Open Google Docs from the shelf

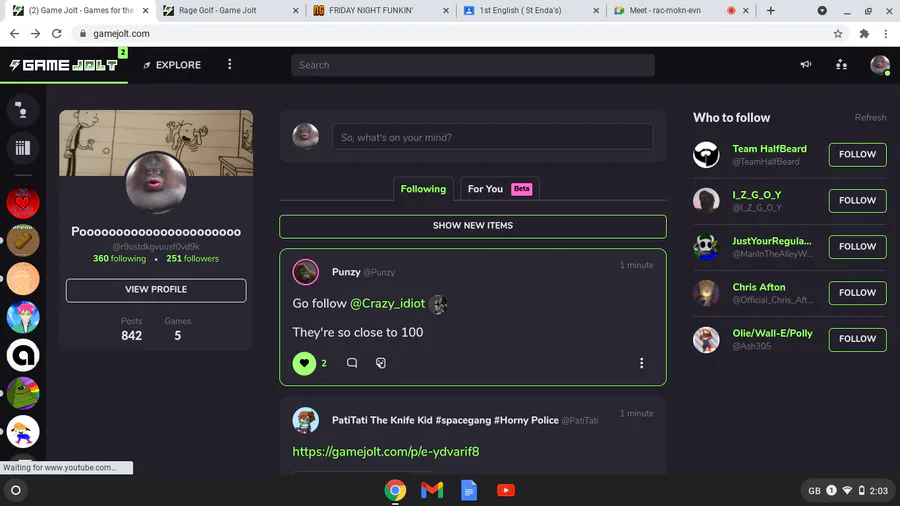tap(469, 491)
